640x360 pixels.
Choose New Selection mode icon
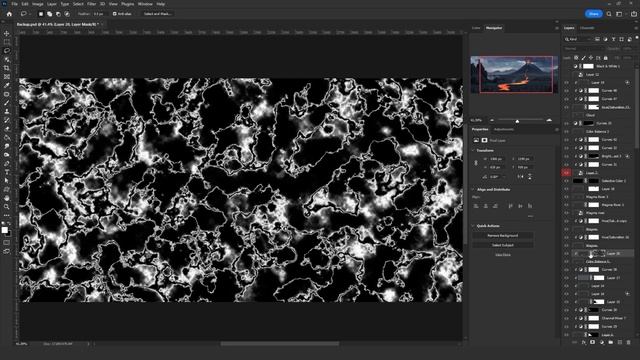[40, 14]
